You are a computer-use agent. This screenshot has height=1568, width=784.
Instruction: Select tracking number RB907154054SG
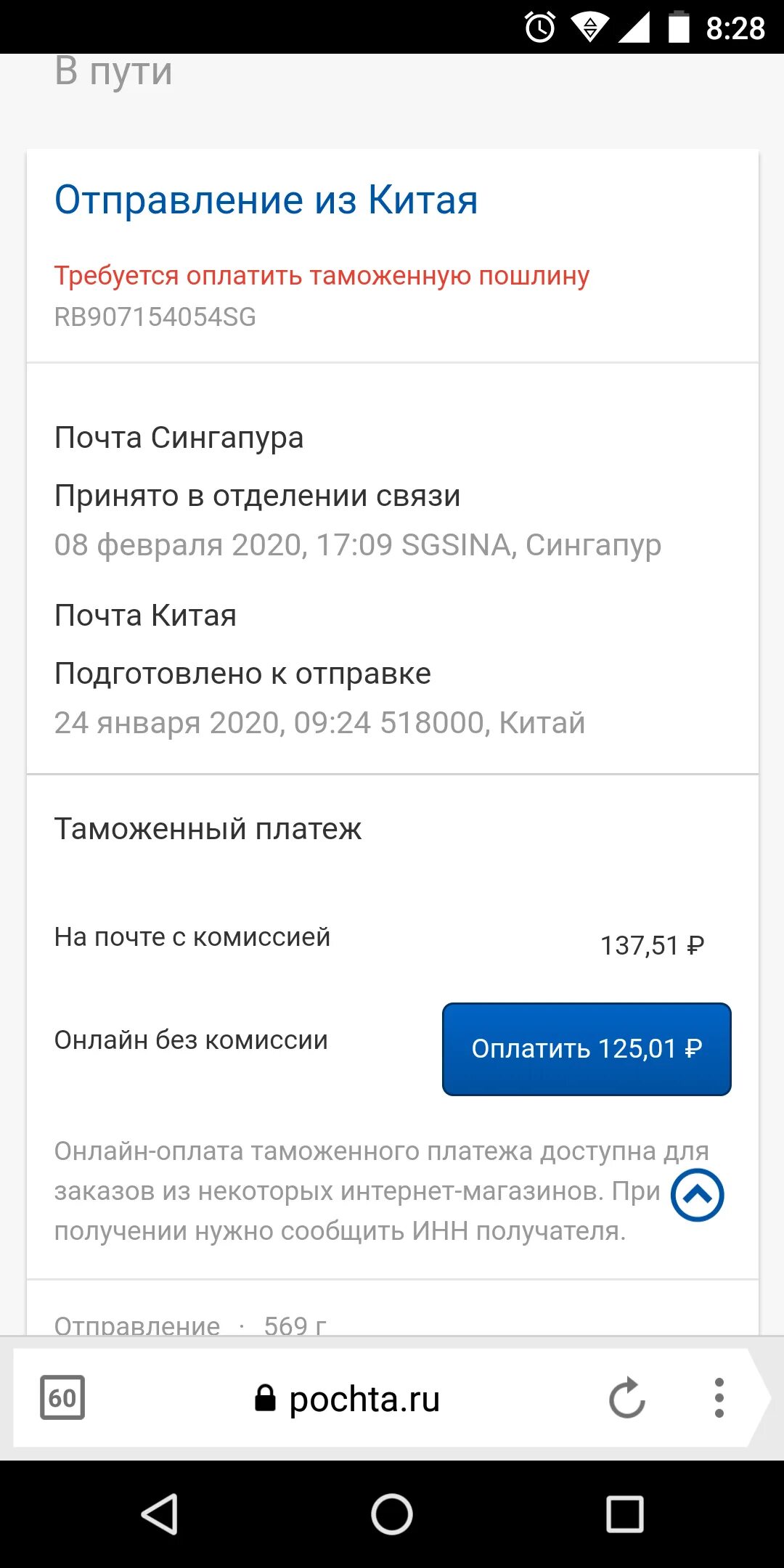tap(155, 317)
